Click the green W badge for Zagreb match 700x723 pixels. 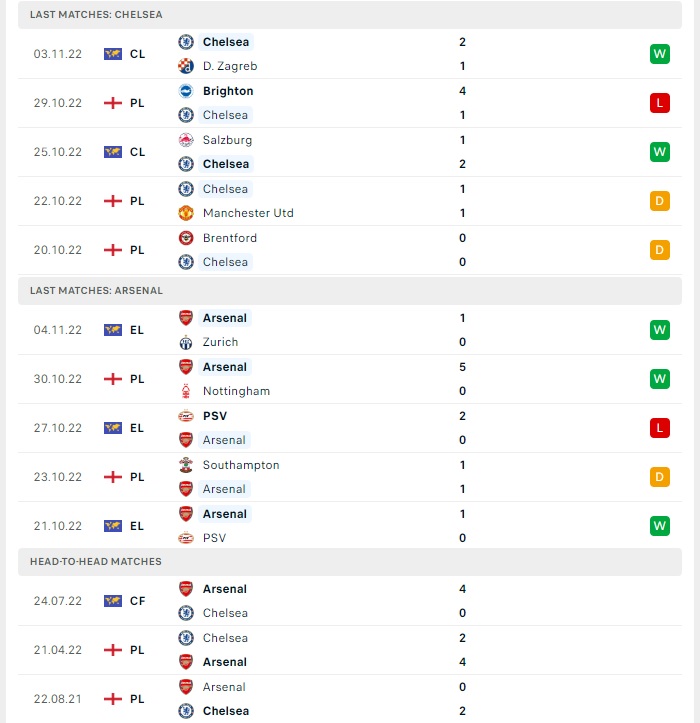click(x=659, y=54)
